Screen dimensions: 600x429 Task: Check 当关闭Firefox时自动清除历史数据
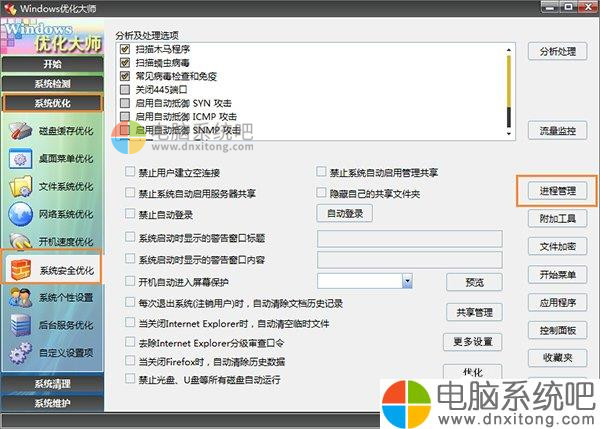click(x=130, y=360)
